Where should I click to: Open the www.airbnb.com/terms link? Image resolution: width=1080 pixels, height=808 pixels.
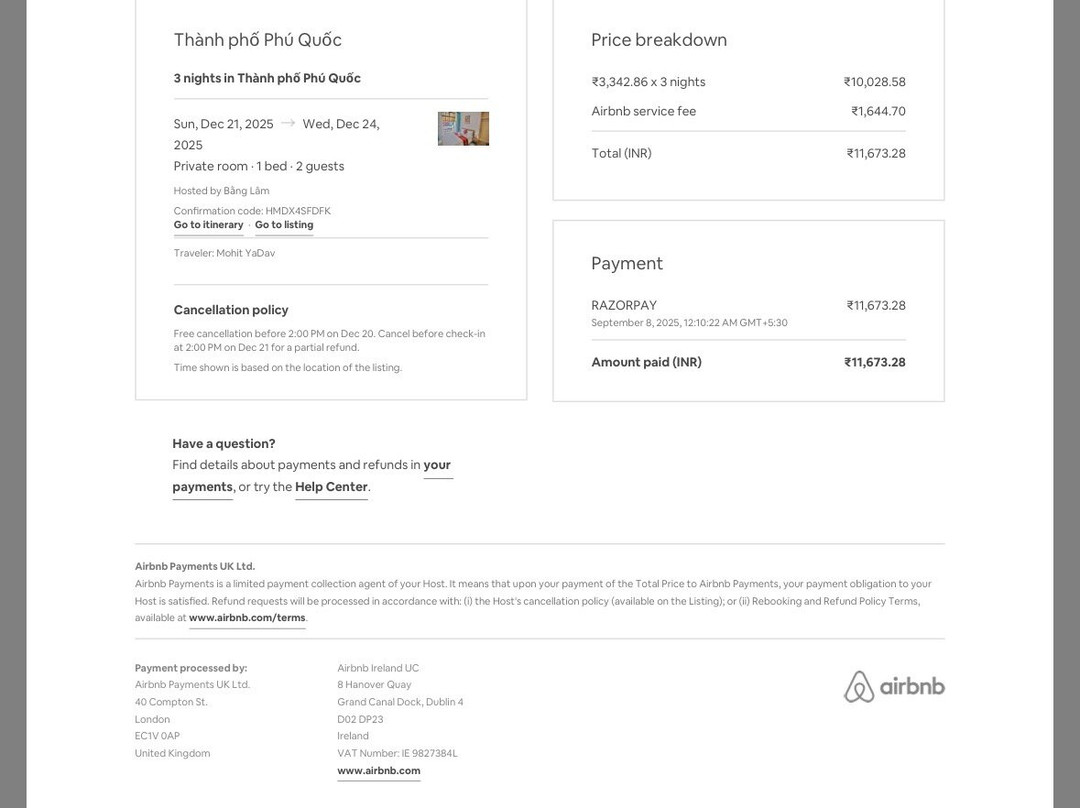(x=247, y=618)
